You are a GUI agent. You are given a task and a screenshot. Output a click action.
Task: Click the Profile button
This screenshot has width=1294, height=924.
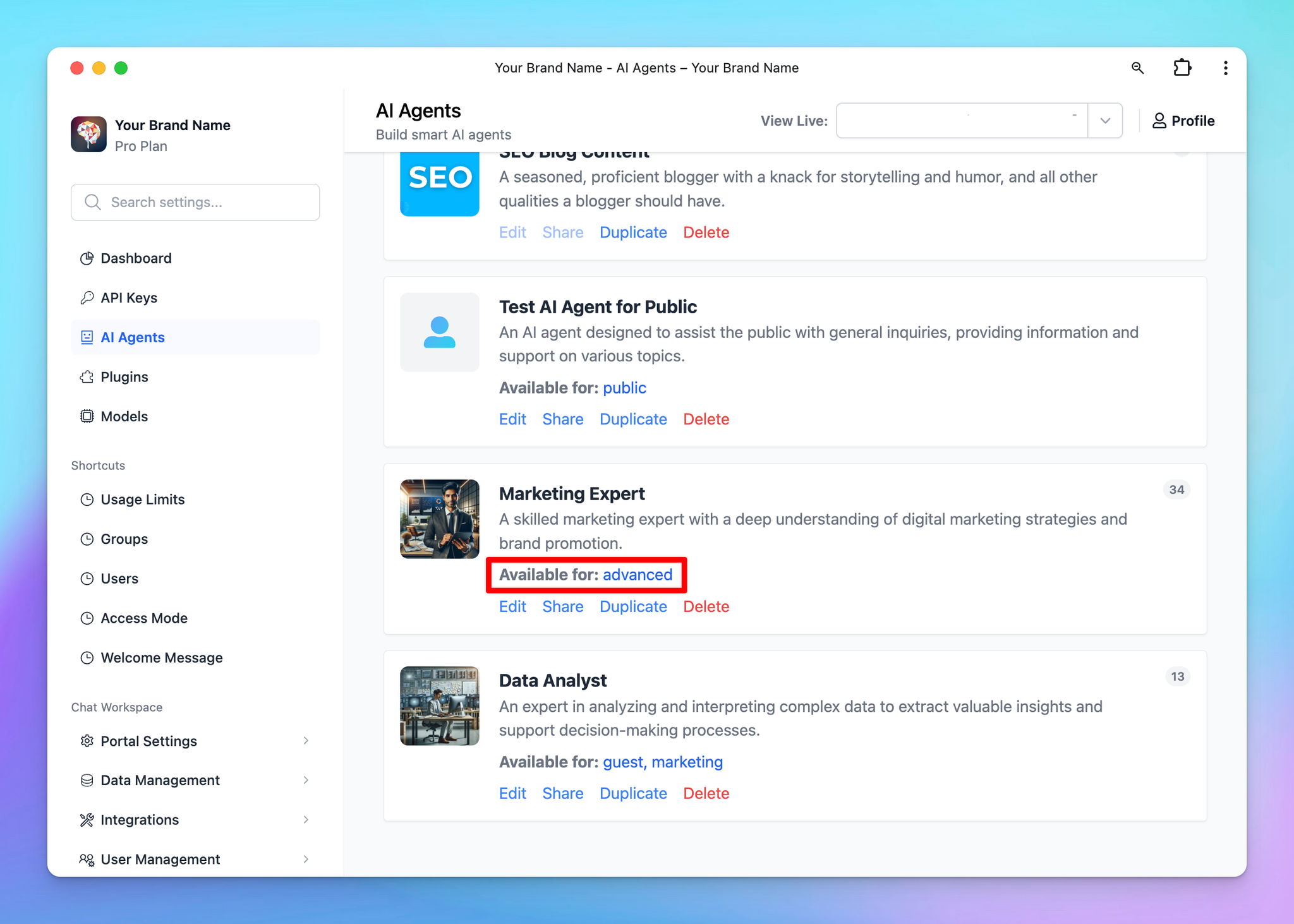pyautogui.click(x=1183, y=121)
